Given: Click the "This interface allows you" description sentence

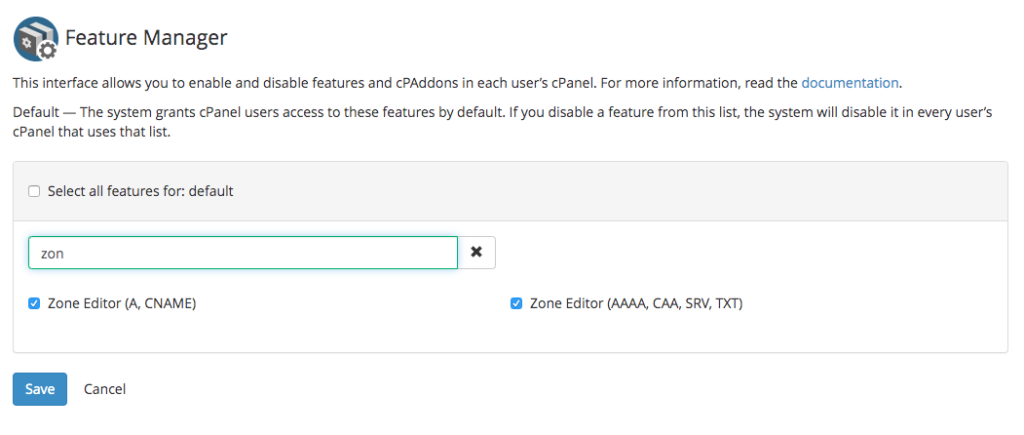Looking at the screenshot, I should pos(300,83).
